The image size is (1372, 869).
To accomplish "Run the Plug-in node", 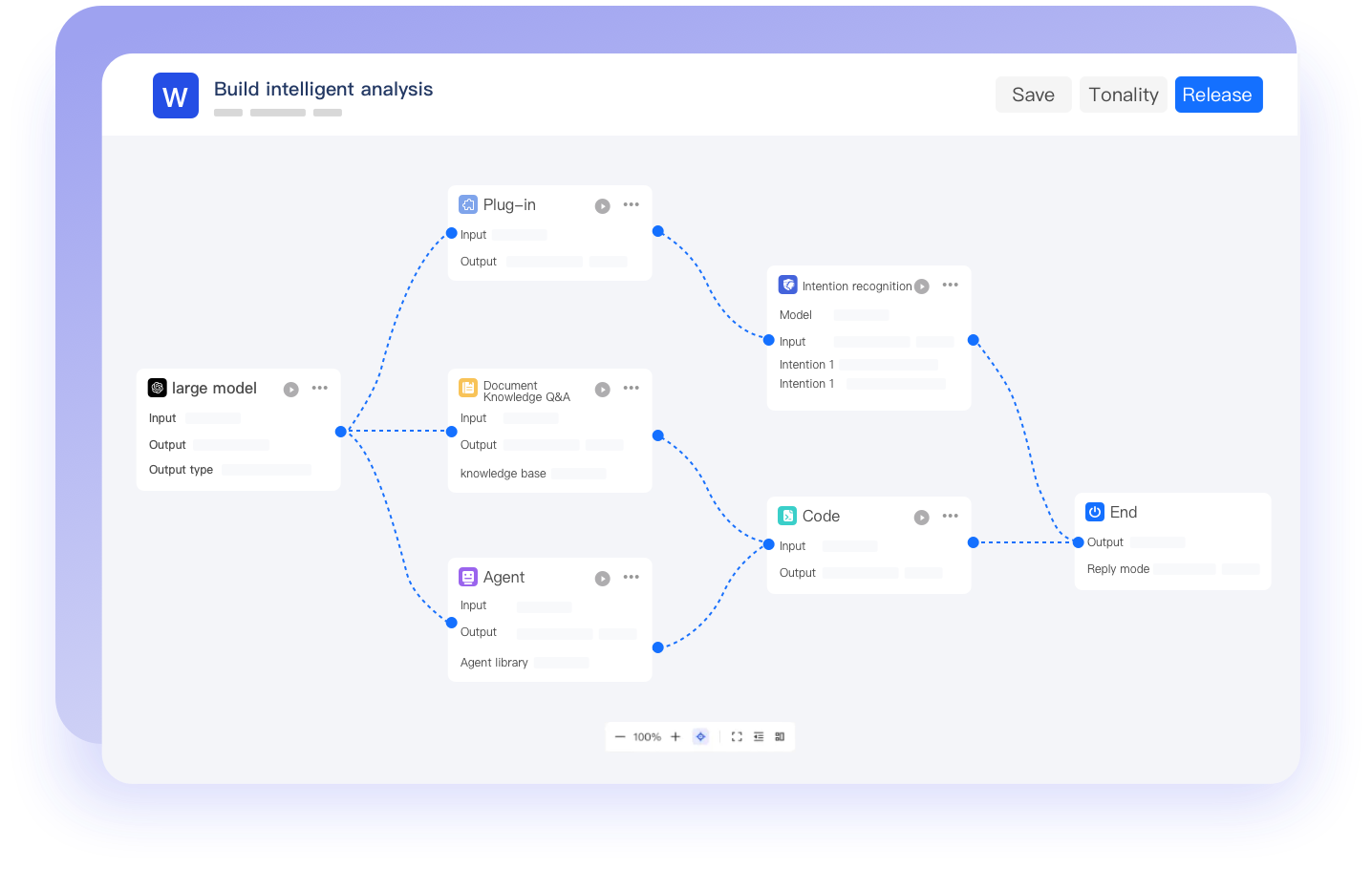I will [603, 206].
